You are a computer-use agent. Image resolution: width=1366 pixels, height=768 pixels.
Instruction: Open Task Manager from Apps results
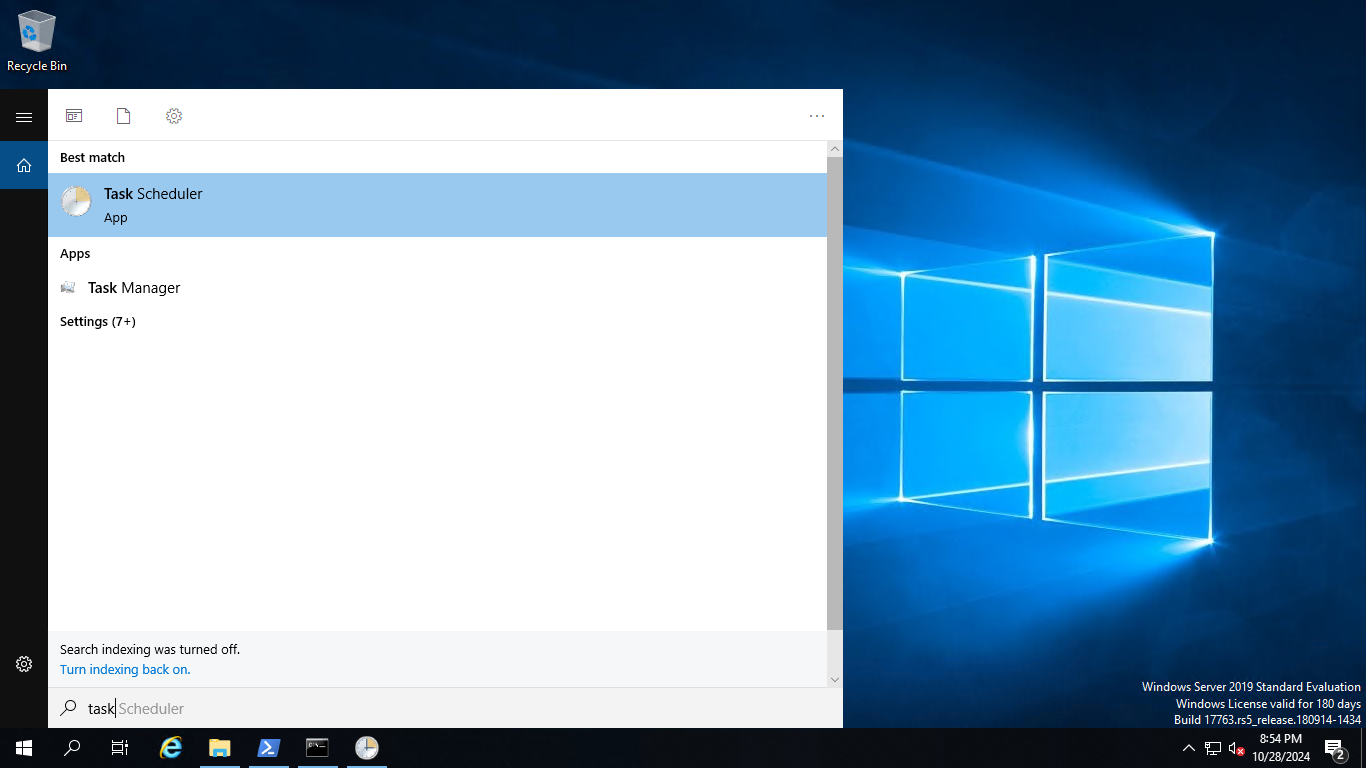(x=134, y=288)
